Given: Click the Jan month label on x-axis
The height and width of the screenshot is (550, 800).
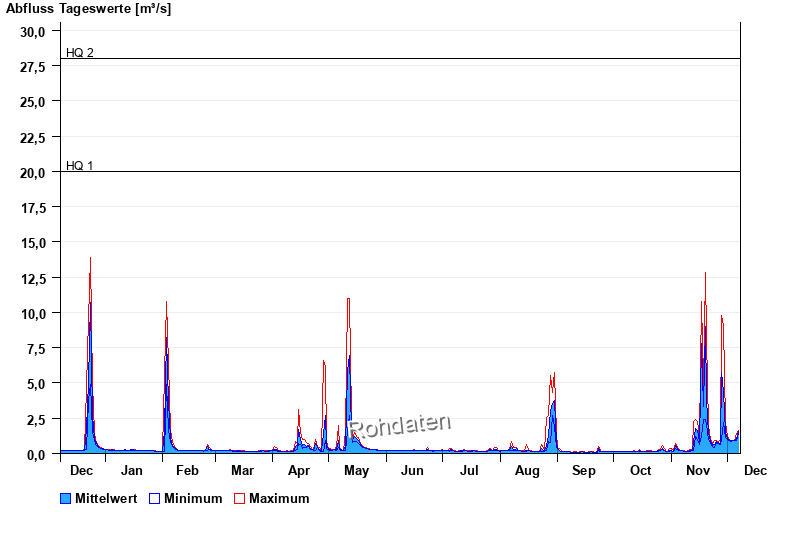Looking at the screenshot, I should pos(132,470).
